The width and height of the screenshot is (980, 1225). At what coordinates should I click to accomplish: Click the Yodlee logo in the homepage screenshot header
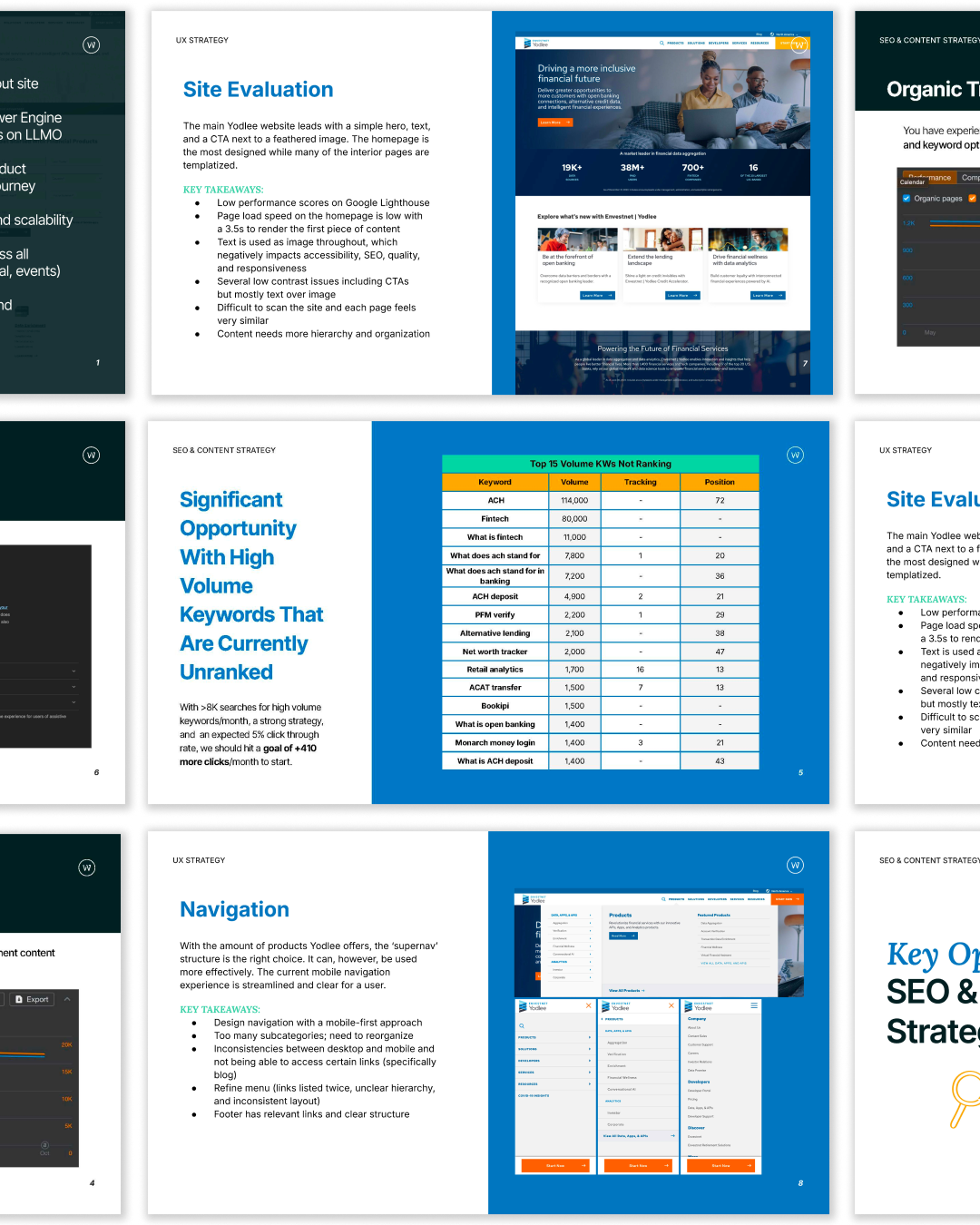tap(536, 43)
